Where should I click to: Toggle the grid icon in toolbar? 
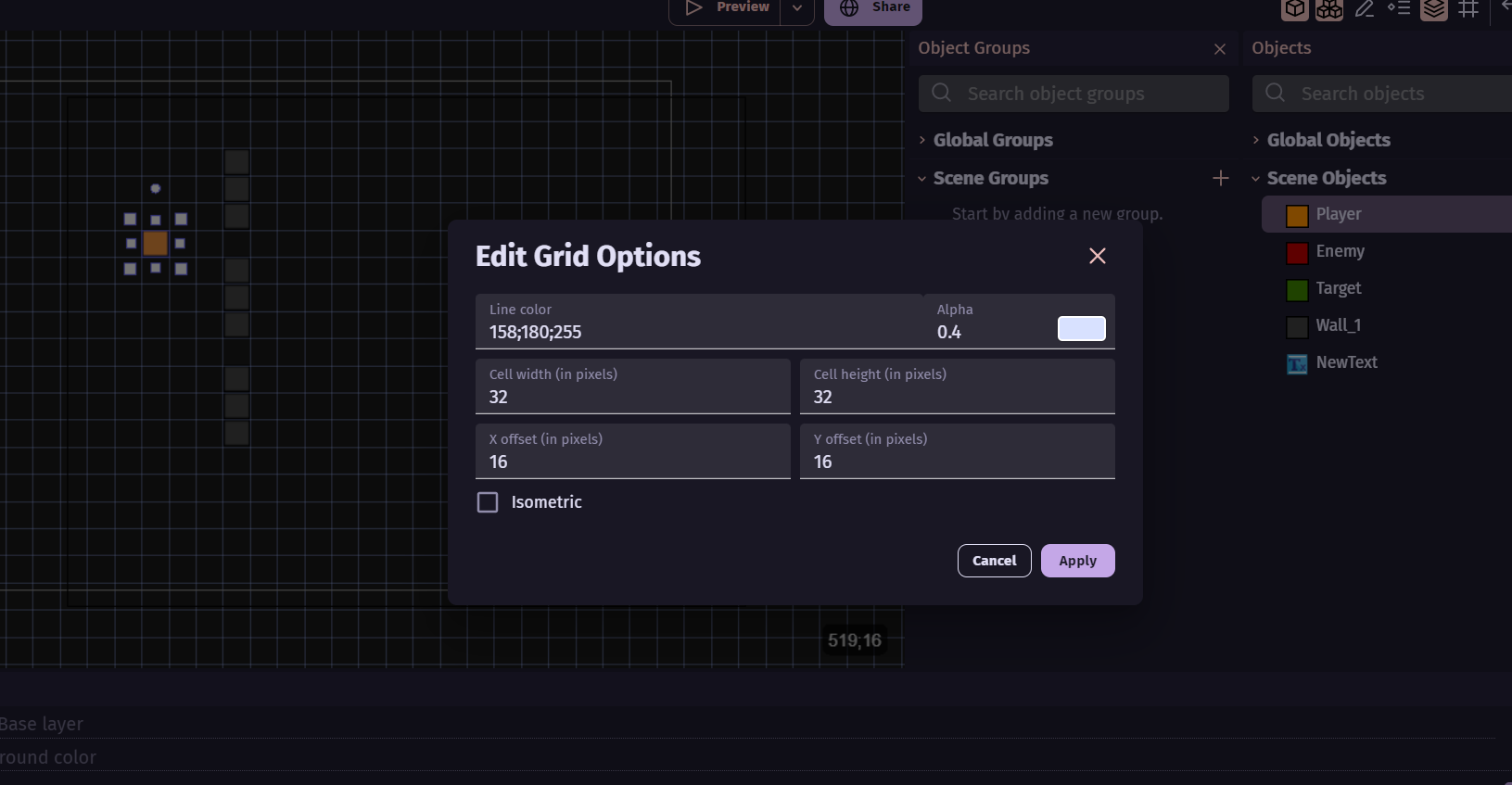coord(1468,9)
